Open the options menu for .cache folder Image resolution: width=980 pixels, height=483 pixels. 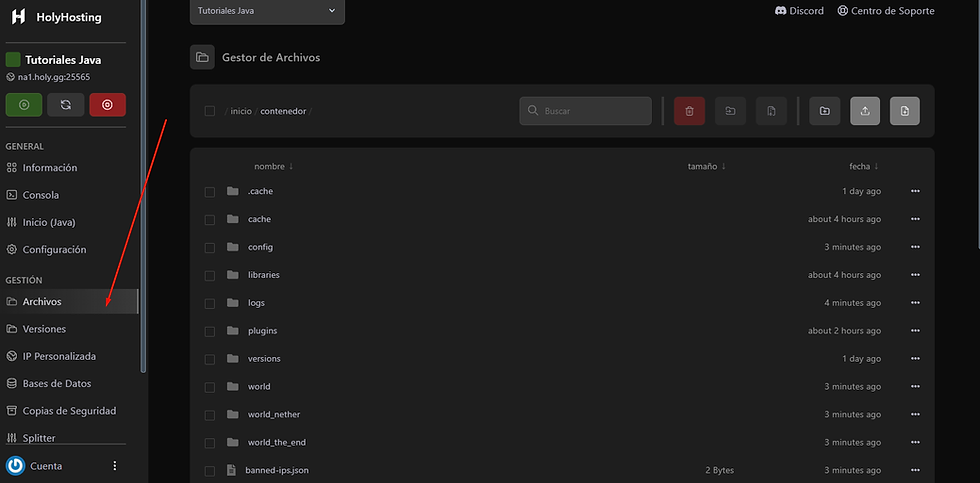point(915,191)
